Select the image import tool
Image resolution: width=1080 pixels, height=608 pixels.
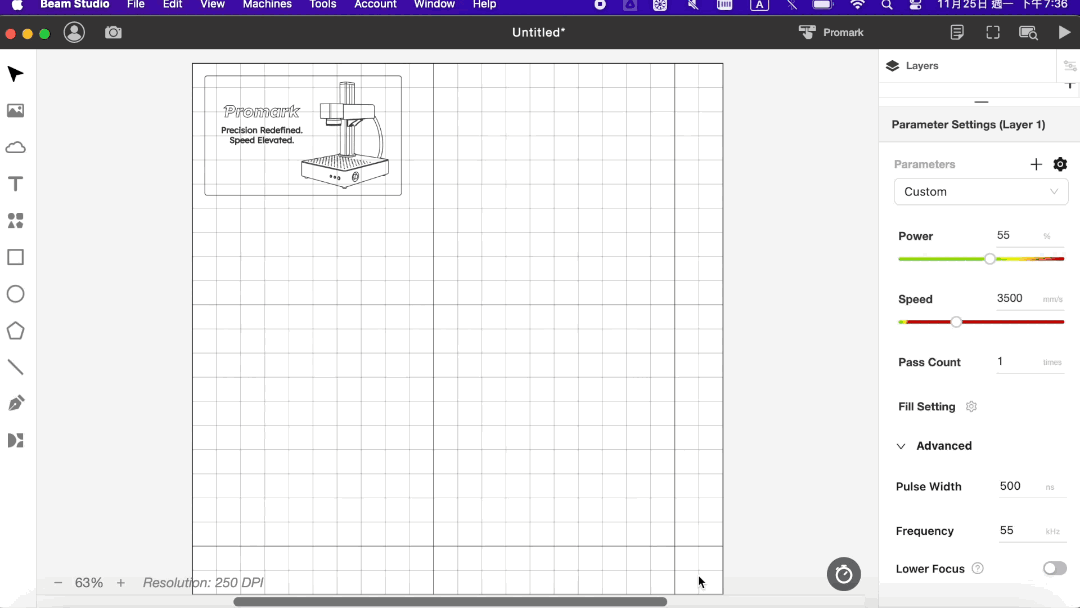pyautogui.click(x=15, y=110)
